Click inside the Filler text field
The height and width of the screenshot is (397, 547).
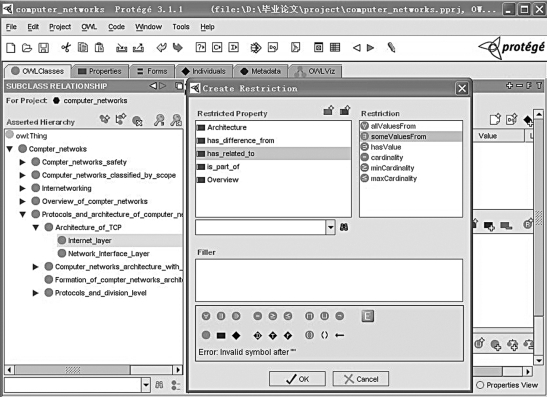point(329,280)
